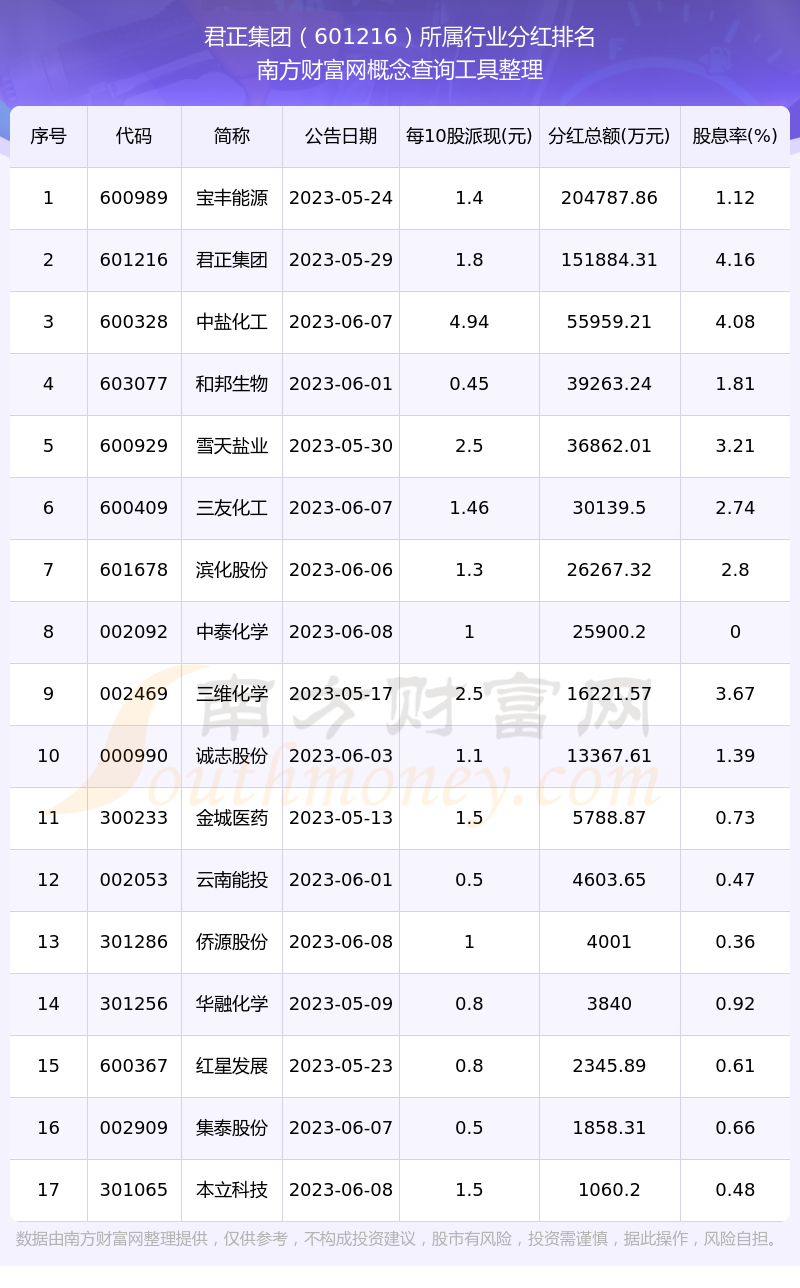Viewport: 800px width, 1288px height.
Task: Select stock code 300233
Action: 134,818
